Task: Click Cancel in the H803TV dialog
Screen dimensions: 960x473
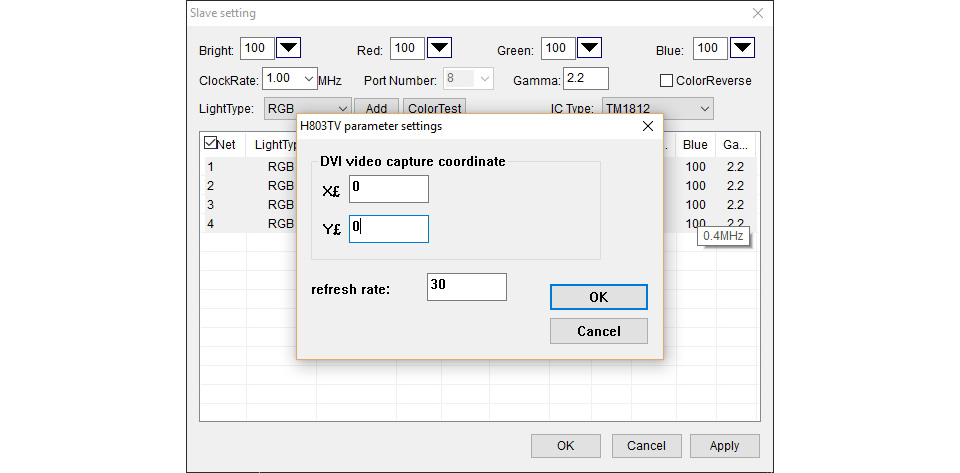Action: [599, 331]
